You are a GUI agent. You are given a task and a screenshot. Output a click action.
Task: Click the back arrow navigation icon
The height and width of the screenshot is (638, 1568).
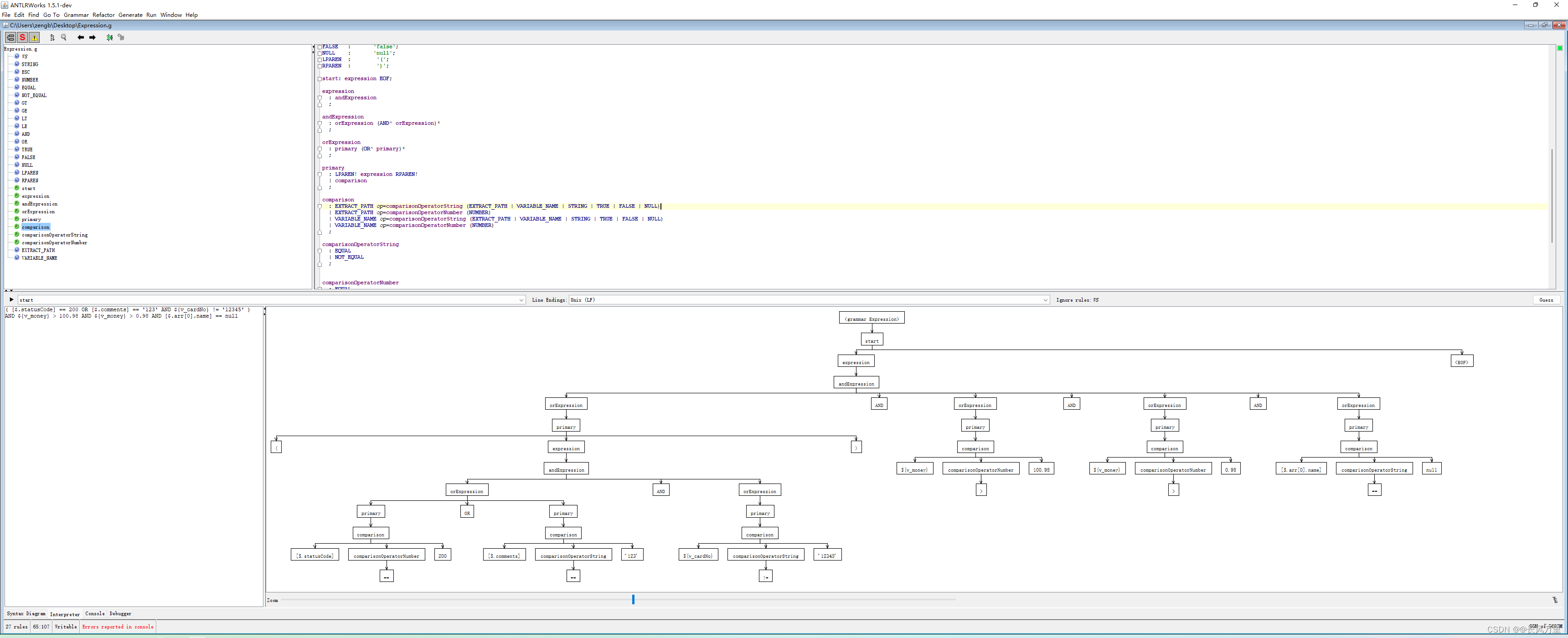(80, 38)
